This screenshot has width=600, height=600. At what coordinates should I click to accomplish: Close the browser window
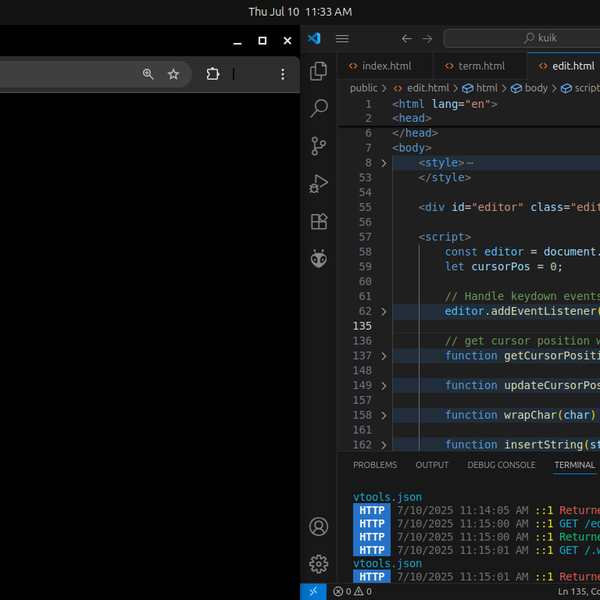pyautogui.click(x=287, y=41)
